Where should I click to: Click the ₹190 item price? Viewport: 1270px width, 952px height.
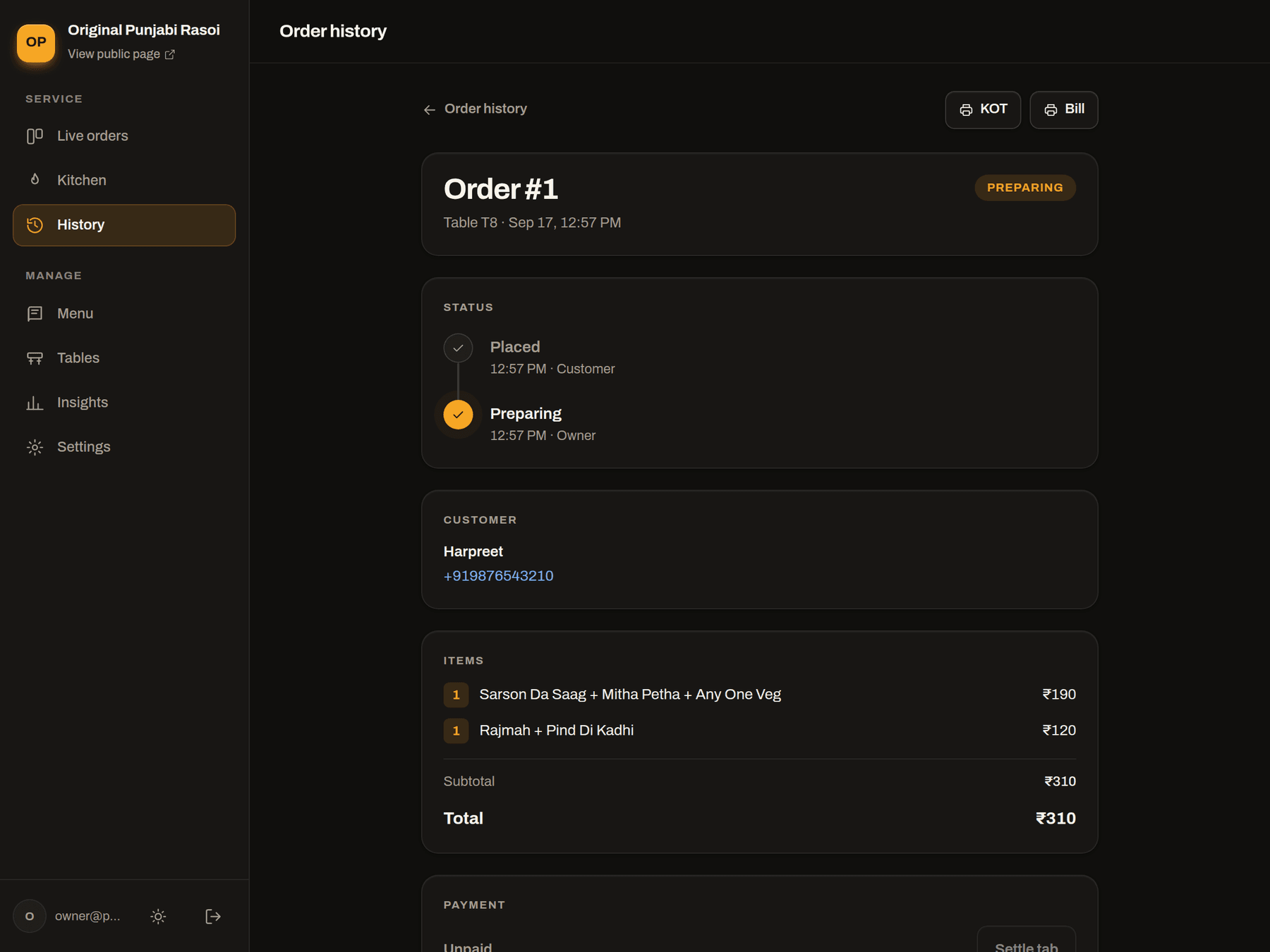point(1059,695)
